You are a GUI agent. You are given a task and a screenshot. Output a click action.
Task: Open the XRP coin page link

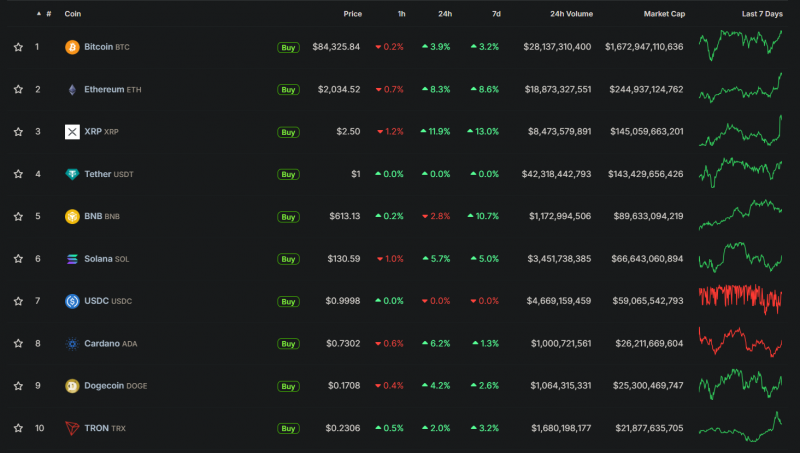point(101,132)
